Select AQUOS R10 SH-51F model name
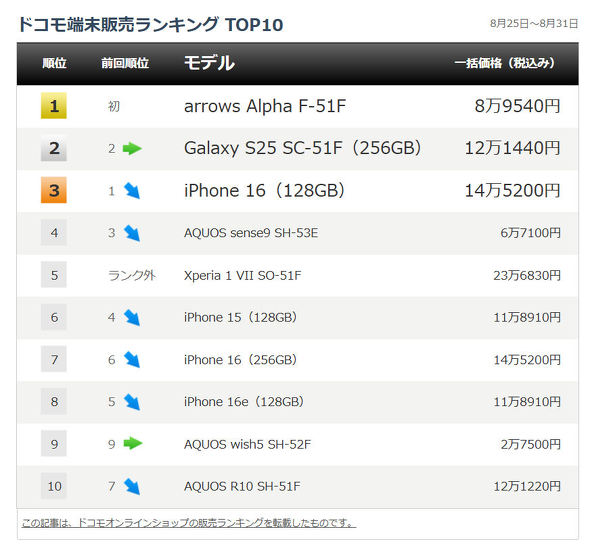 tap(242, 486)
